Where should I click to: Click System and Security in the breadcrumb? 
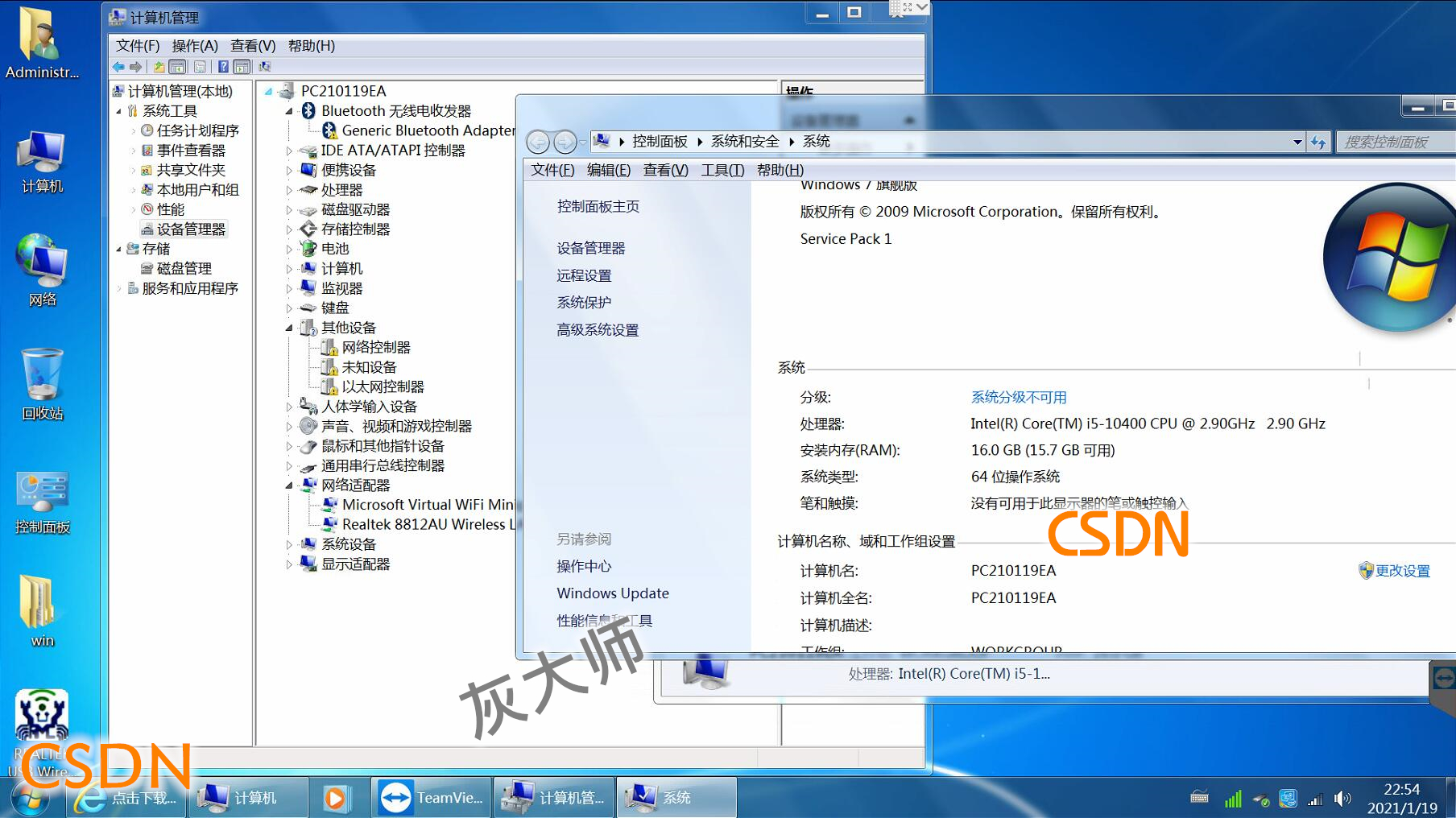tap(745, 142)
